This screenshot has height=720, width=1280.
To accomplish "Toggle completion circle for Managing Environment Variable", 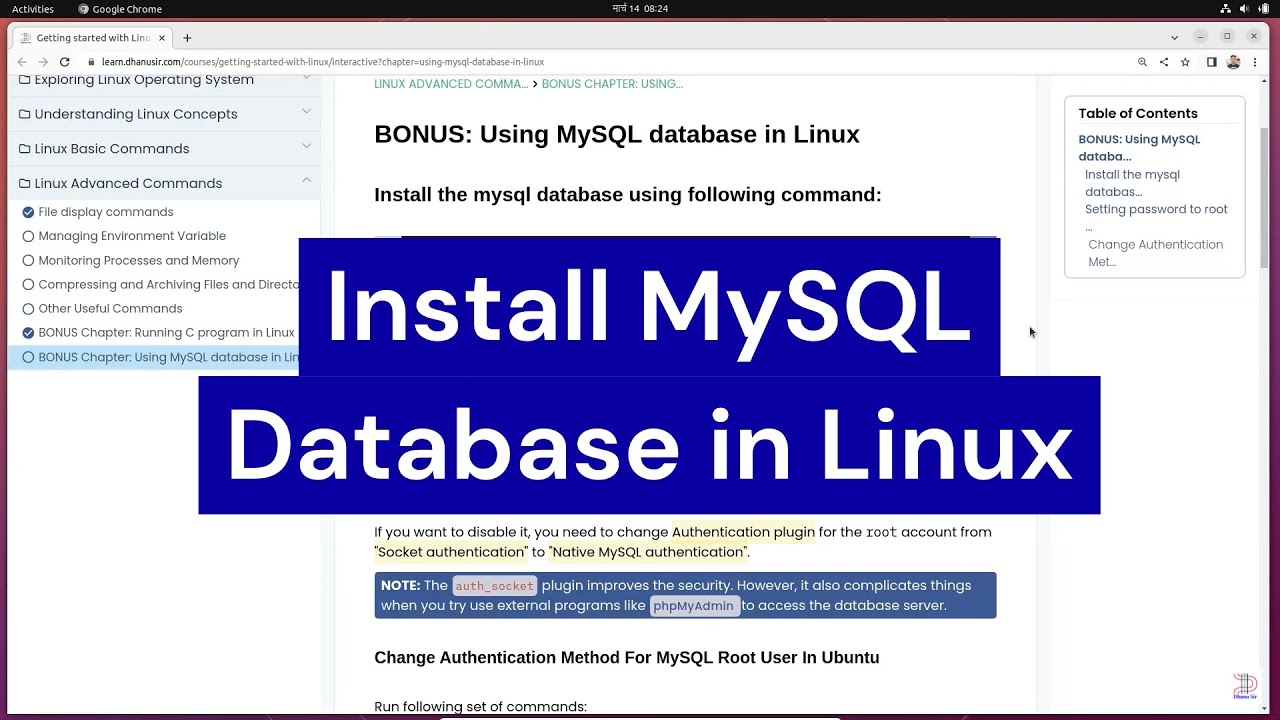I will tap(28, 236).
